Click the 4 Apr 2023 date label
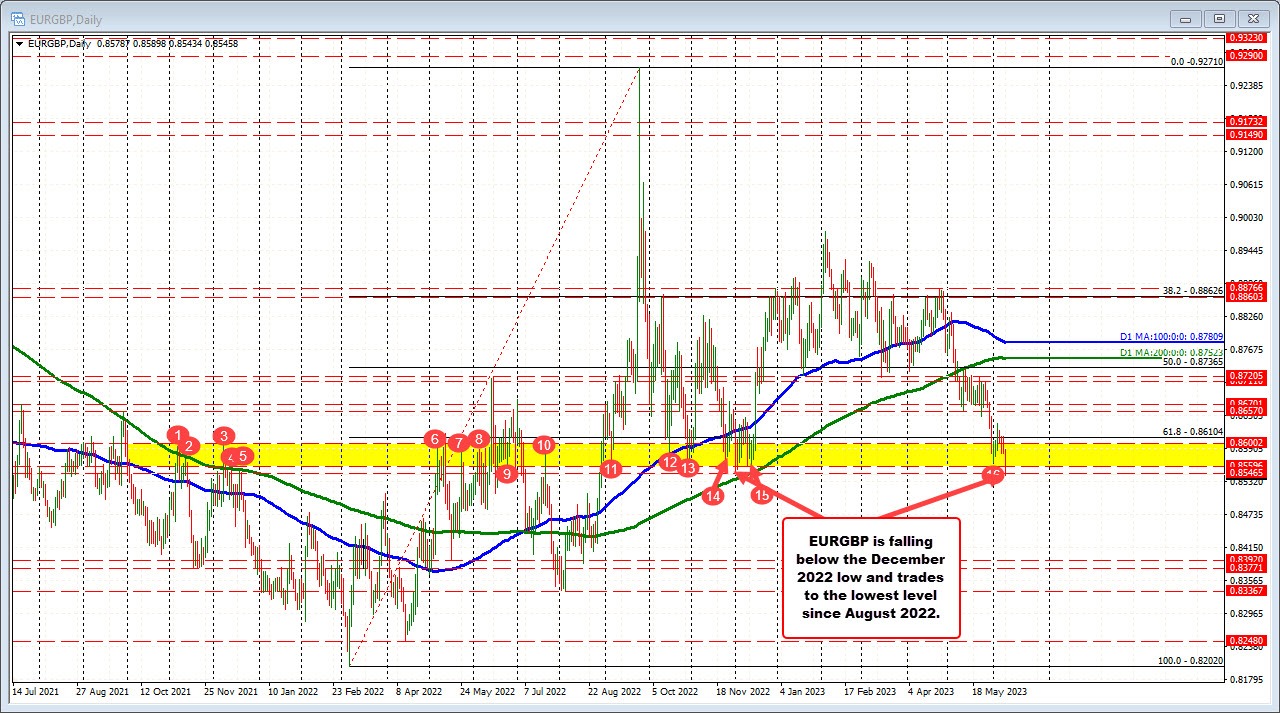This screenshot has width=1280, height=713. (x=932, y=691)
